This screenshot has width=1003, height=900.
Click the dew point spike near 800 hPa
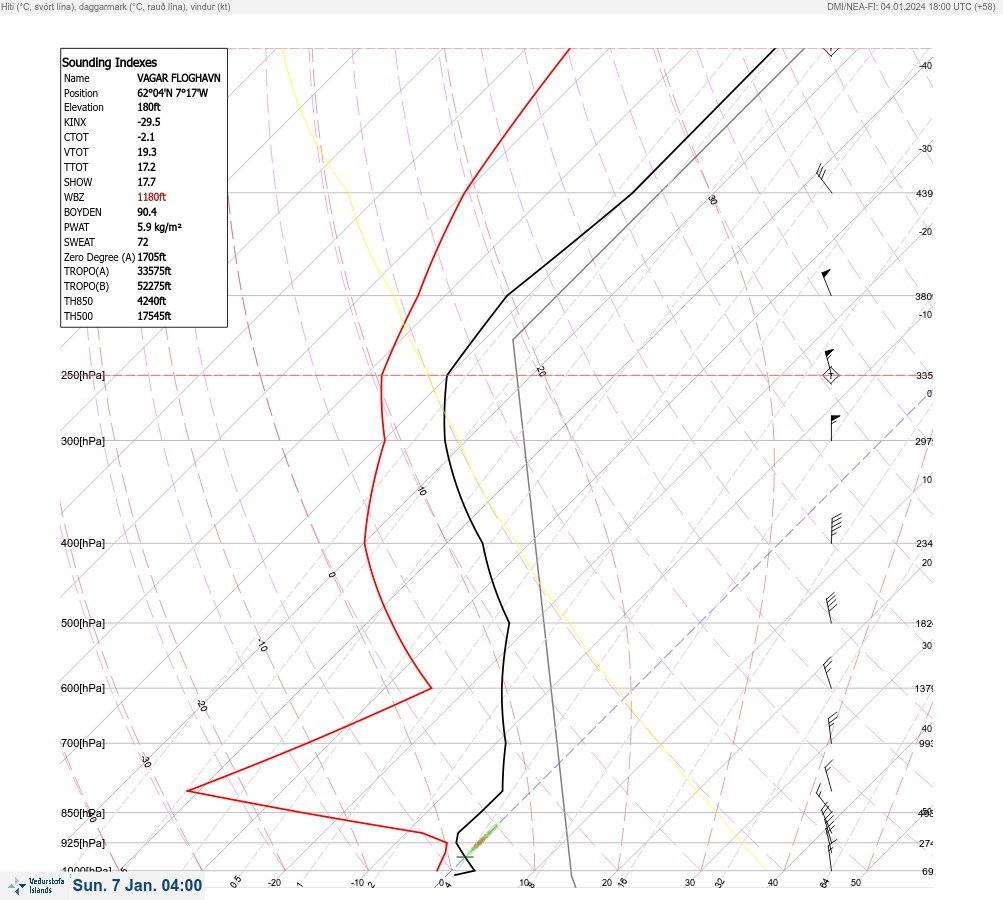pyautogui.click(x=187, y=791)
